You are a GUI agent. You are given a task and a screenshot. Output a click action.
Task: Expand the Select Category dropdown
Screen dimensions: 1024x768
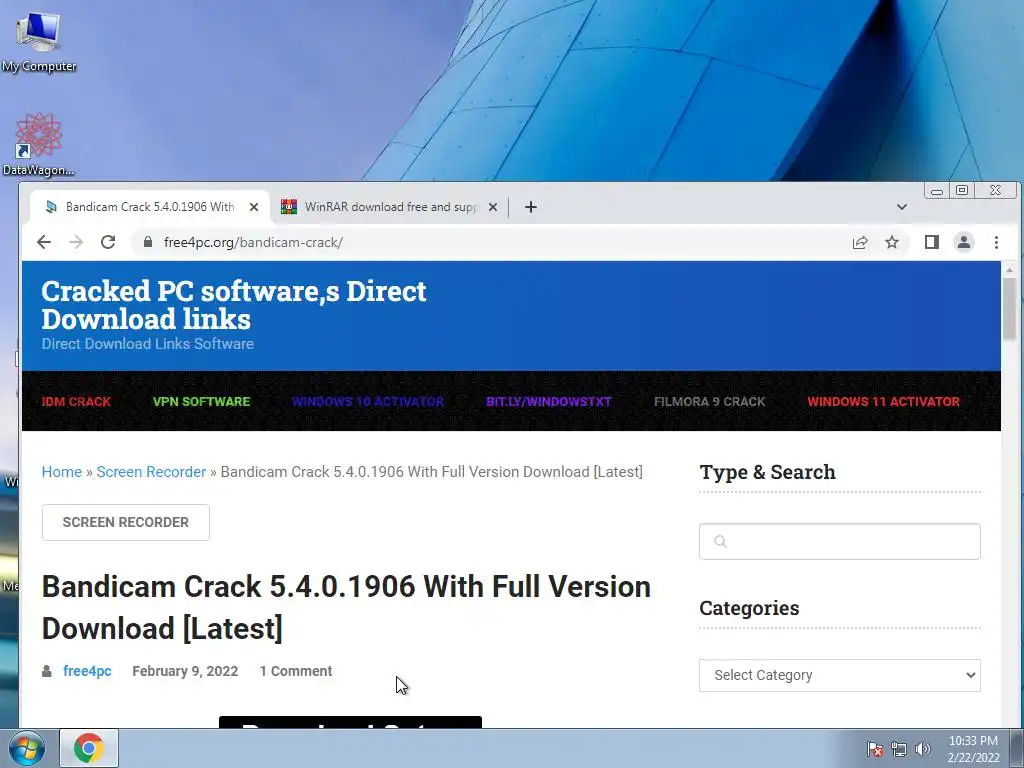(840, 675)
